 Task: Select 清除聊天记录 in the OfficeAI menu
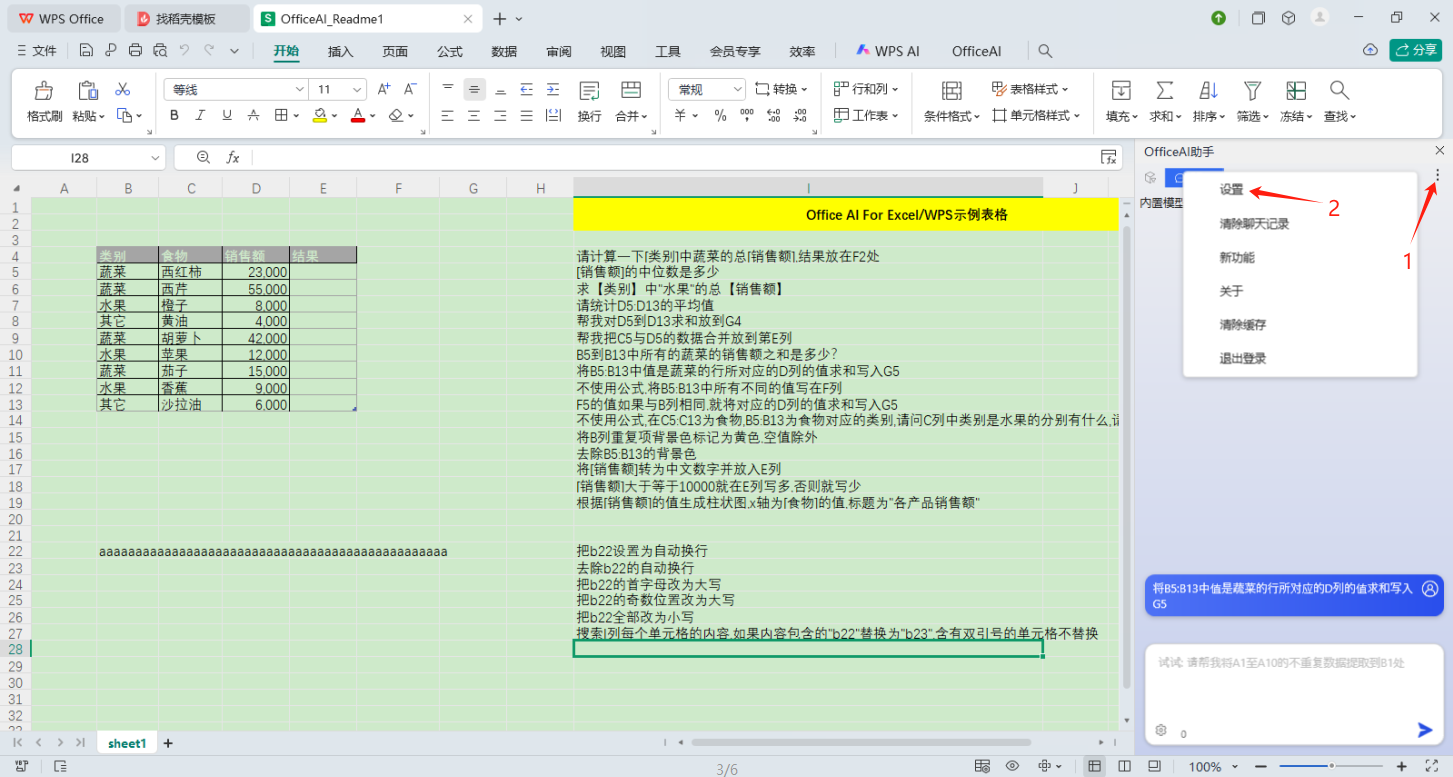[x=1254, y=223]
